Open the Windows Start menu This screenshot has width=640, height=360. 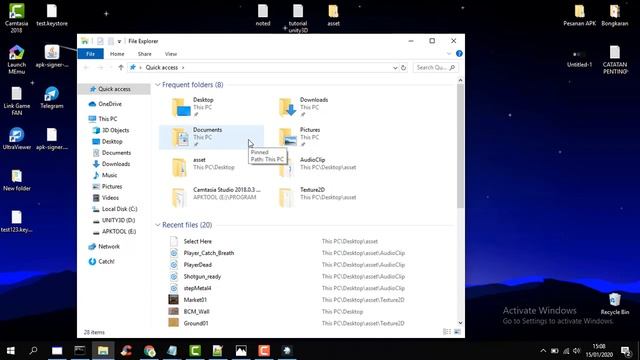[11, 351]
